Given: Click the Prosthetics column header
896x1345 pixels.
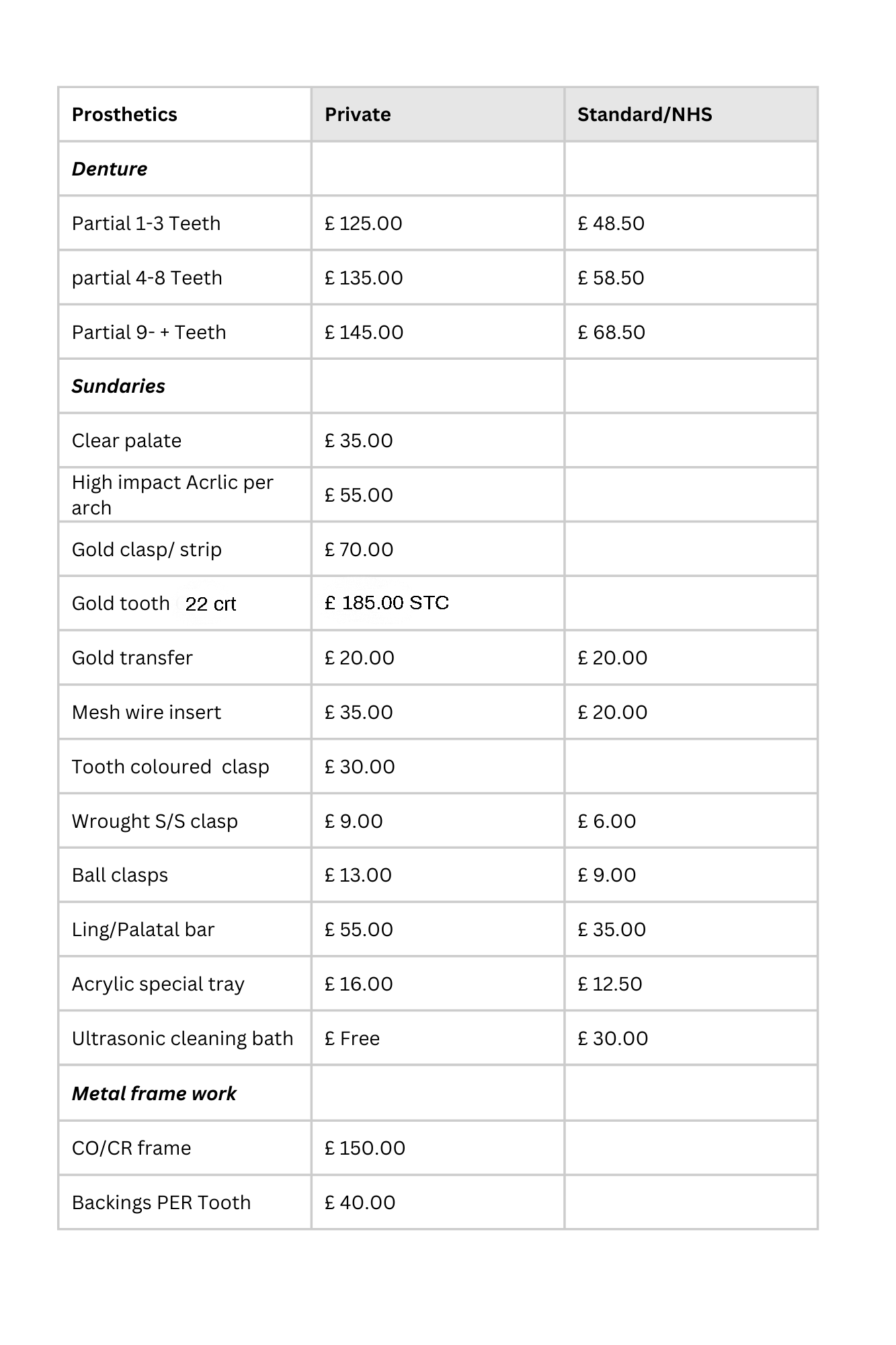Looking at the screenshot, I should point(124,114).
